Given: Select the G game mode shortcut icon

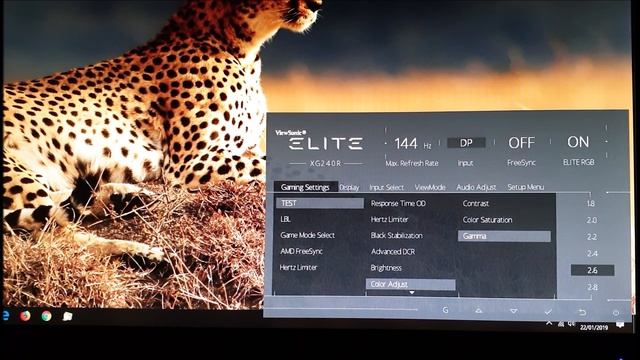Looking at the screenshot, I should click(x=445, y=310).
